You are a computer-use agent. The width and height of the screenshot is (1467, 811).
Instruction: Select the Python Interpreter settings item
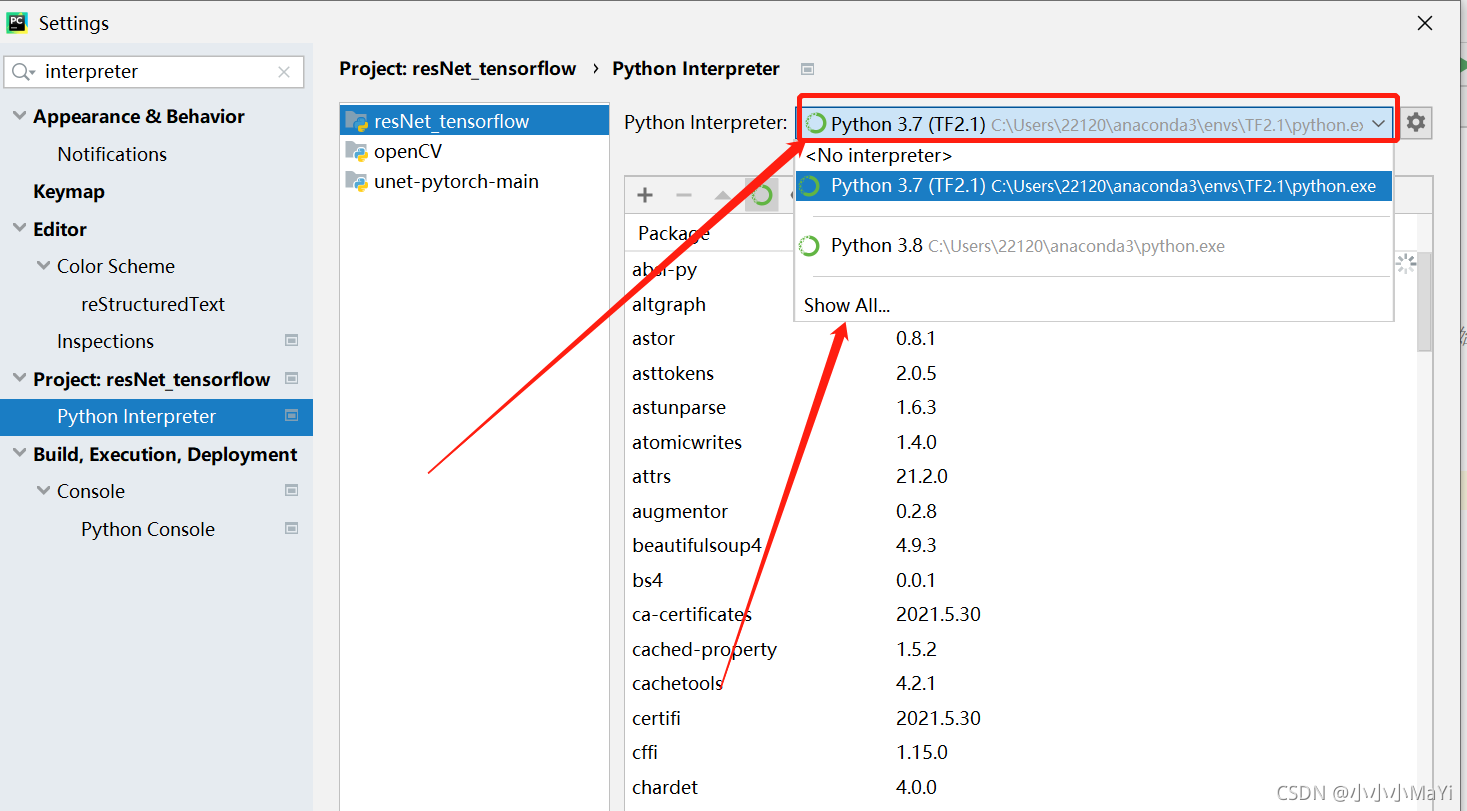click(156, 417)
